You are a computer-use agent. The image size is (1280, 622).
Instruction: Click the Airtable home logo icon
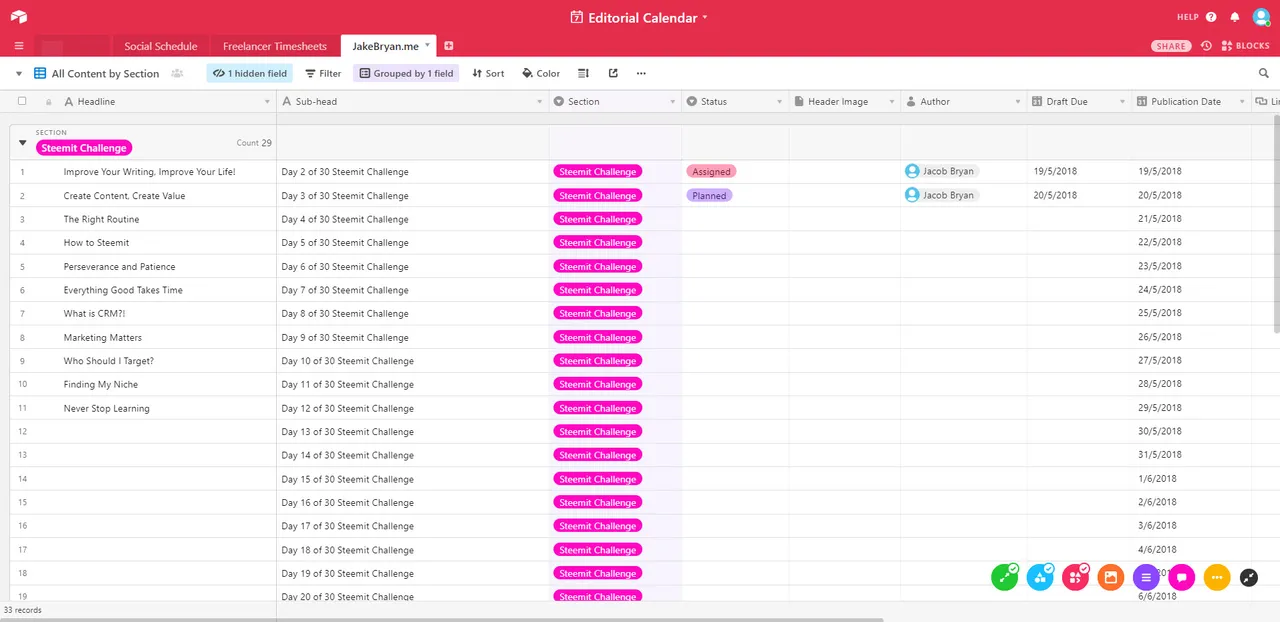19,17
